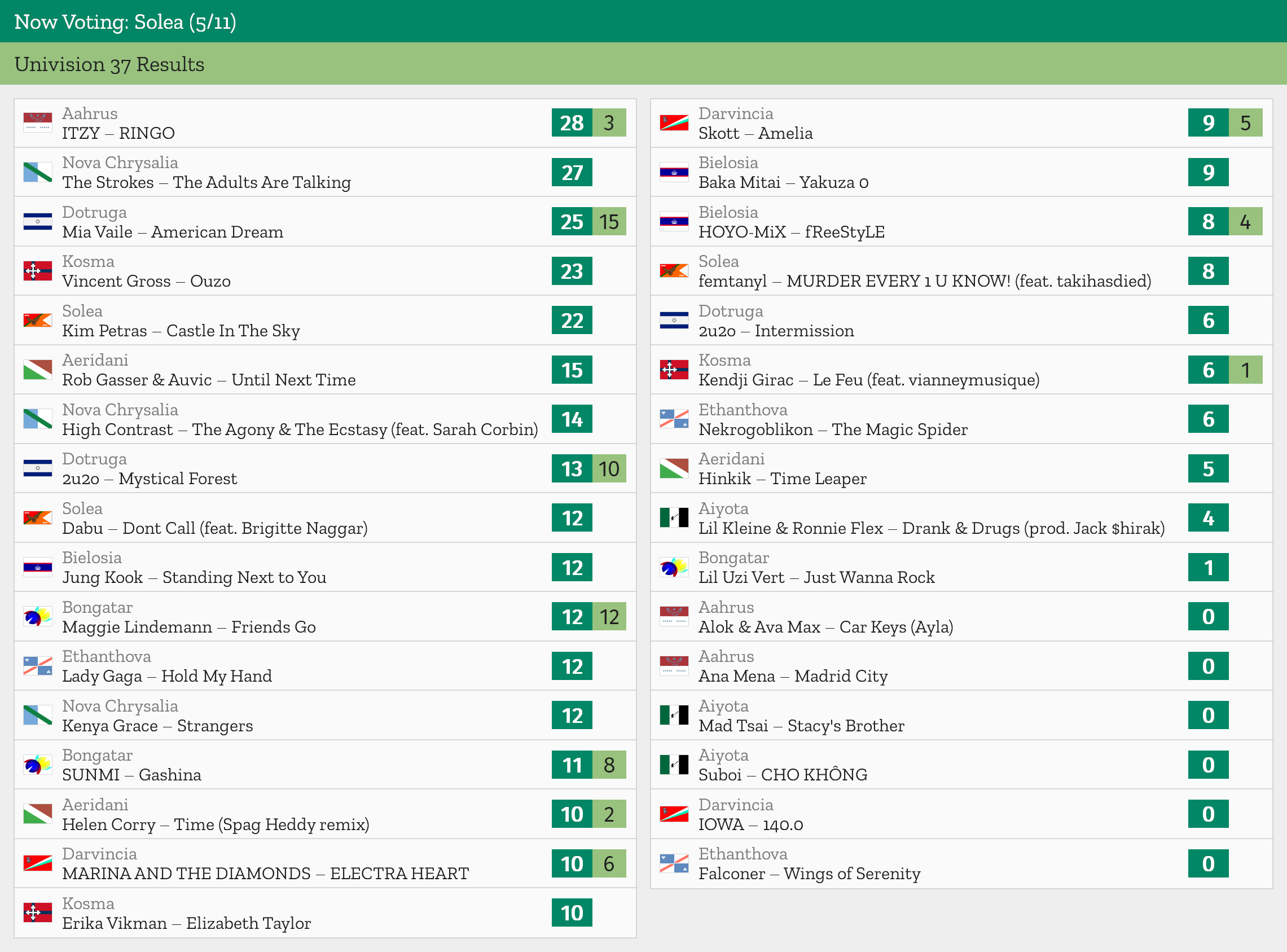Click the song title Baka Mitai – Yakuza 0
Screen dimensions: 1287x952
(784, 182)
